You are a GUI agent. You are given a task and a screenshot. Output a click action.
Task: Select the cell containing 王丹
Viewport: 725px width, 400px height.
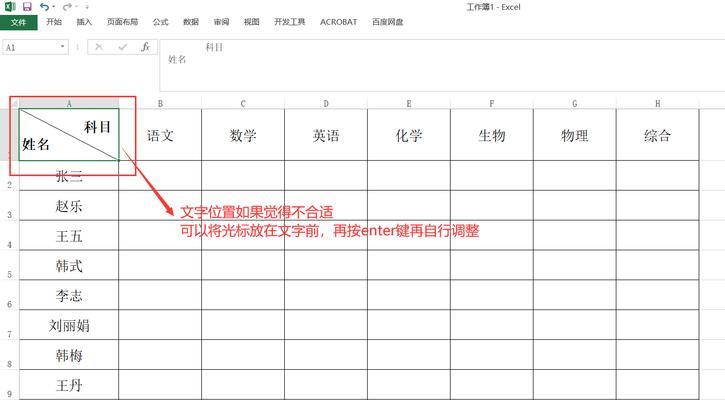point(69,384)
